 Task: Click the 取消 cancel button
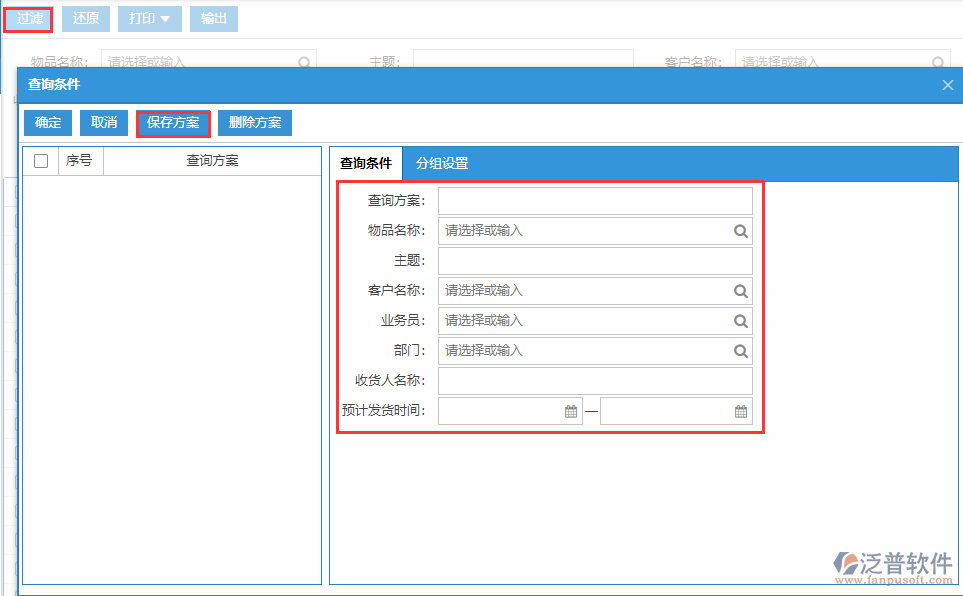coord(104,122)
